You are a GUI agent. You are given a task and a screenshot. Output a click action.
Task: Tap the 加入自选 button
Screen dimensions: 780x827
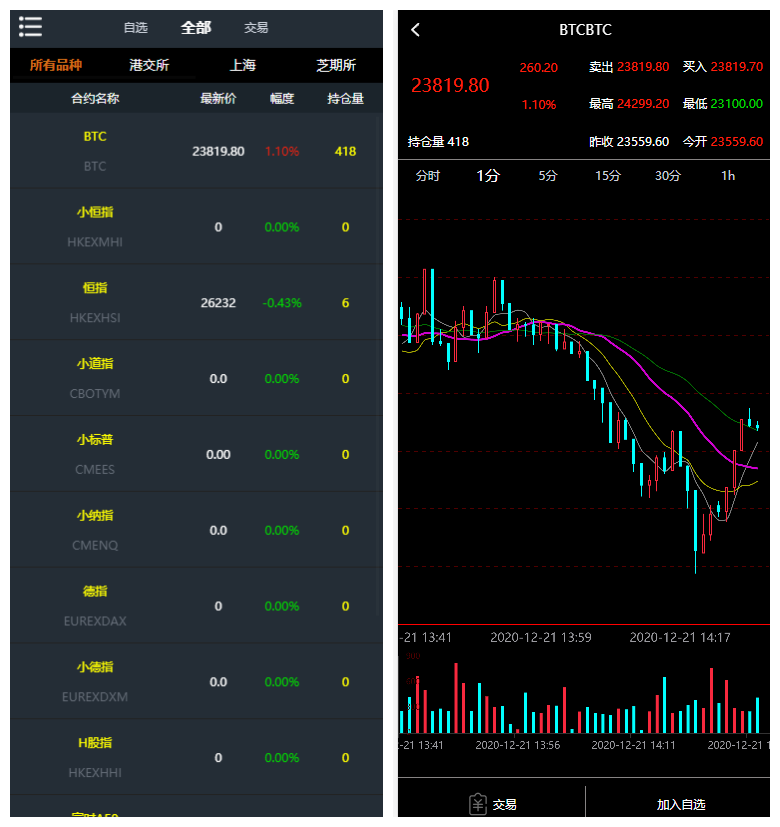click(x=681, y=804)
